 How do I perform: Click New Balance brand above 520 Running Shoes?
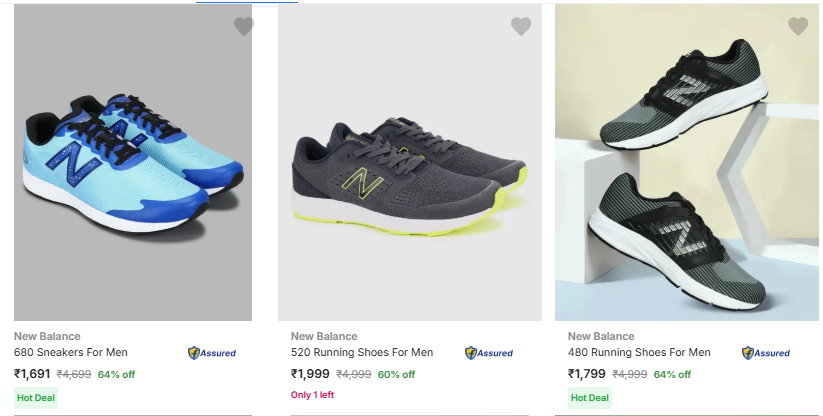(x=324, y=336)
